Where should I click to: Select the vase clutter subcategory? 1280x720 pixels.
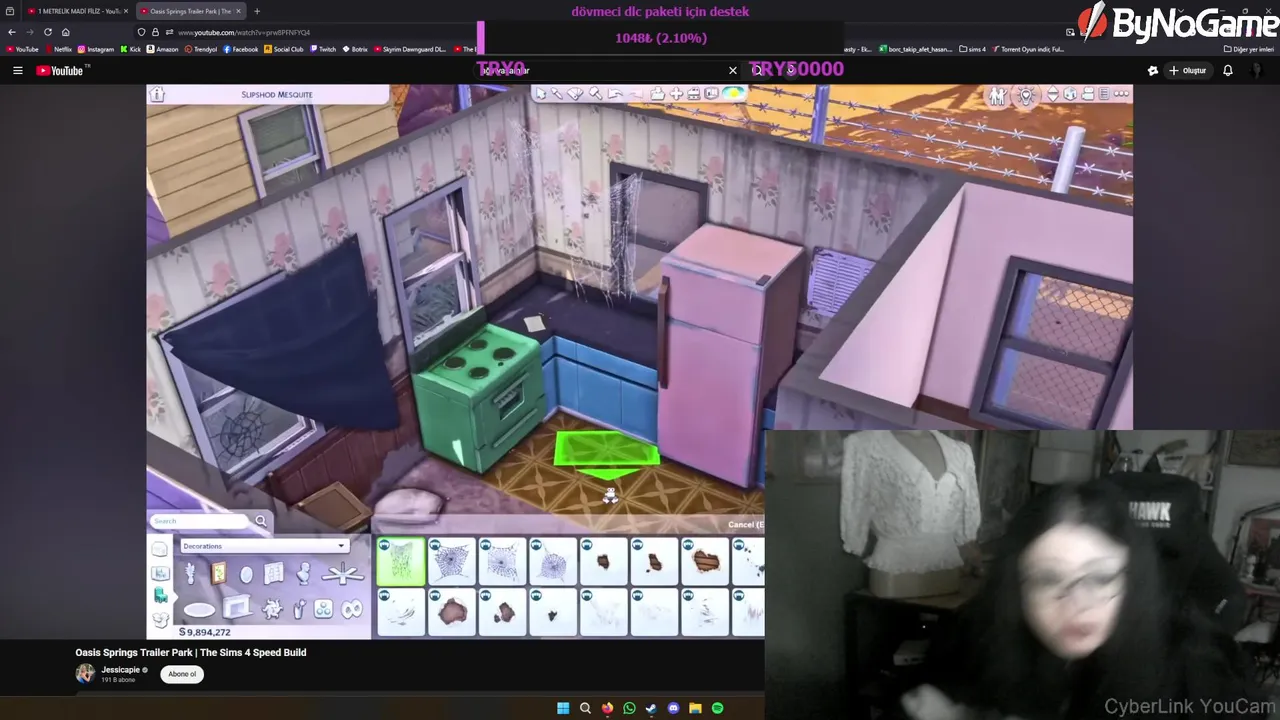click(298, 608)
